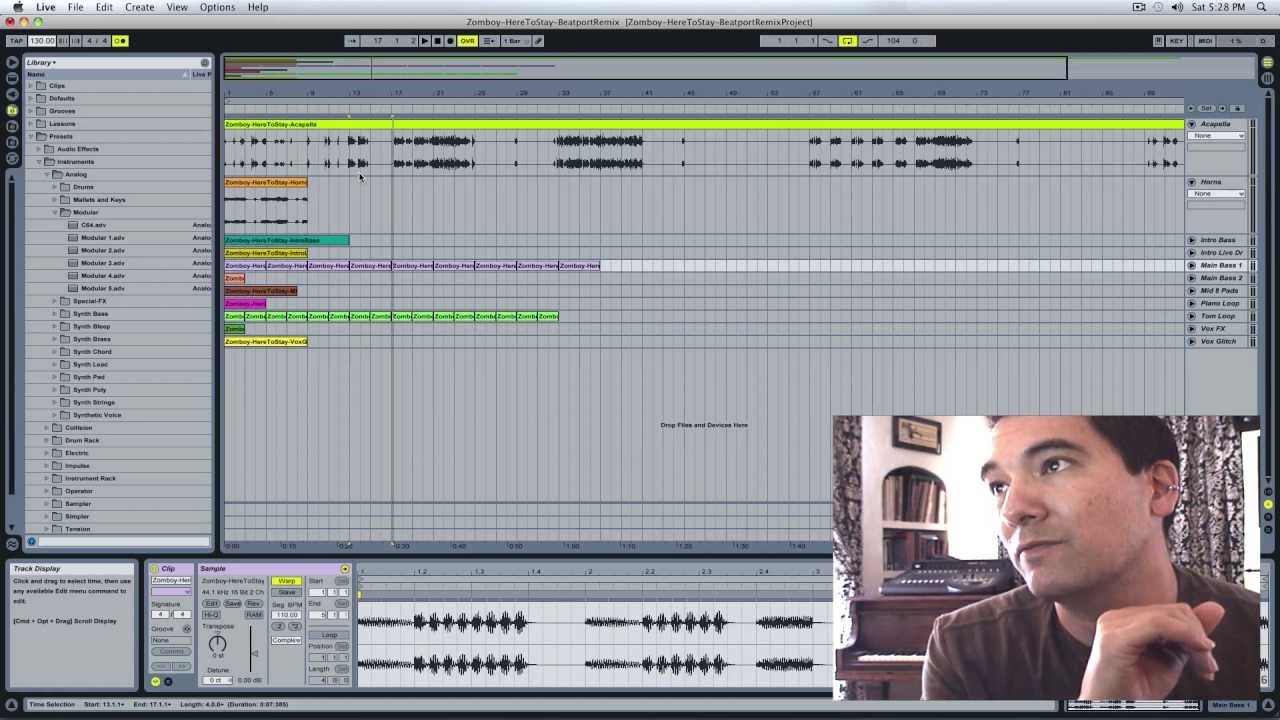The width and height of the screenshot is (1280, 720).
Task: Click the Zomboy-HereToStay-Horns clip
Action: point(266,182)
